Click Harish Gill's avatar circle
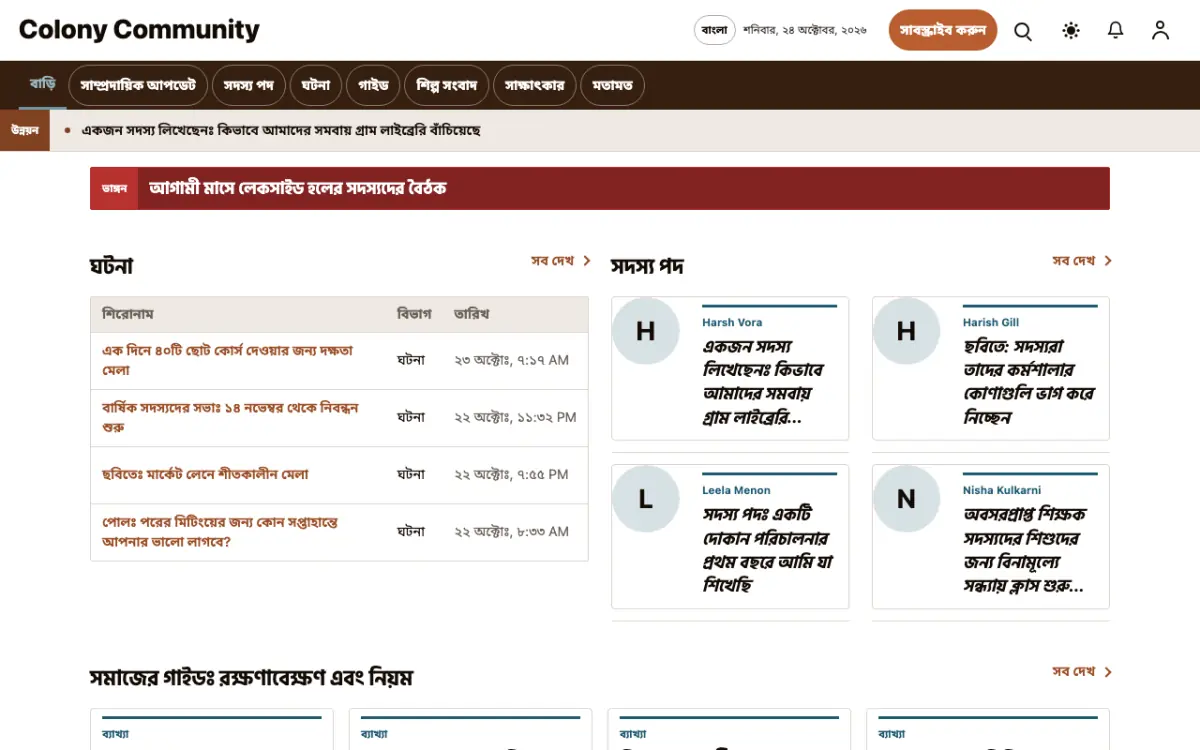The image size is (1200, 750). point(906,331)
